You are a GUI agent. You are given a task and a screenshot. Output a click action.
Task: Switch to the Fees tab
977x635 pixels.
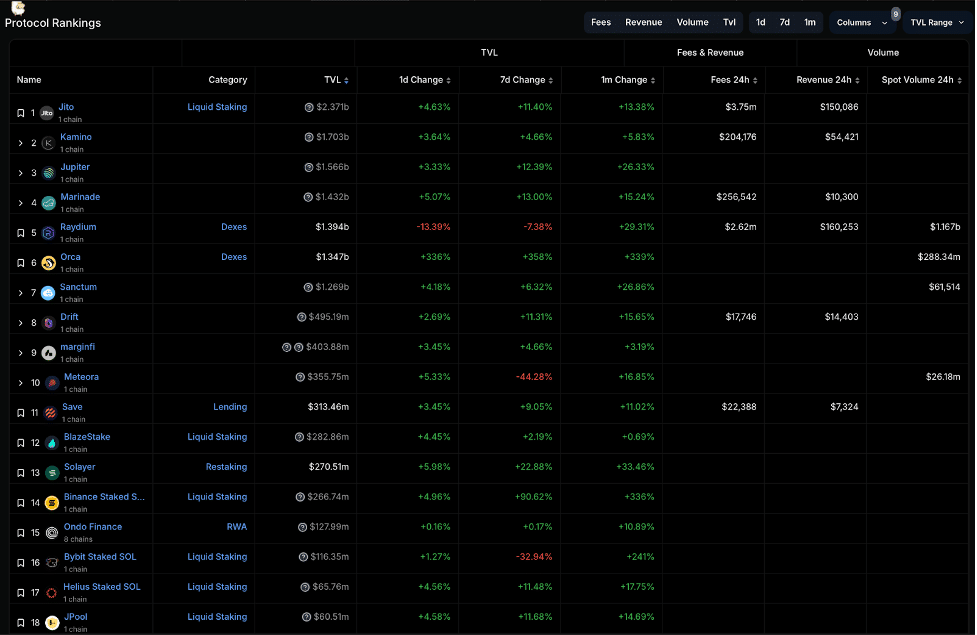point(601,22)
